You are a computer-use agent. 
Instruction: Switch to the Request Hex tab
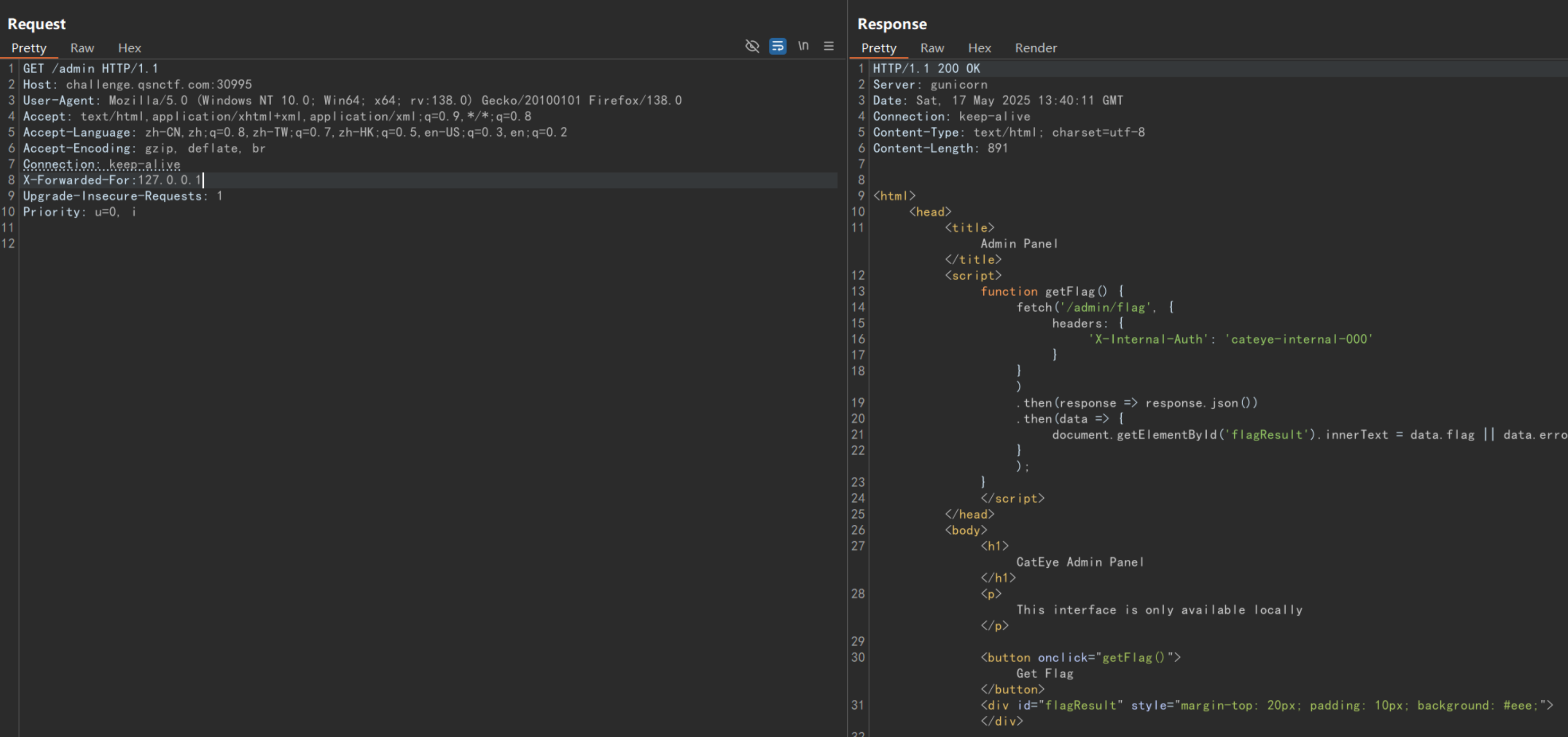click(129, 47)
